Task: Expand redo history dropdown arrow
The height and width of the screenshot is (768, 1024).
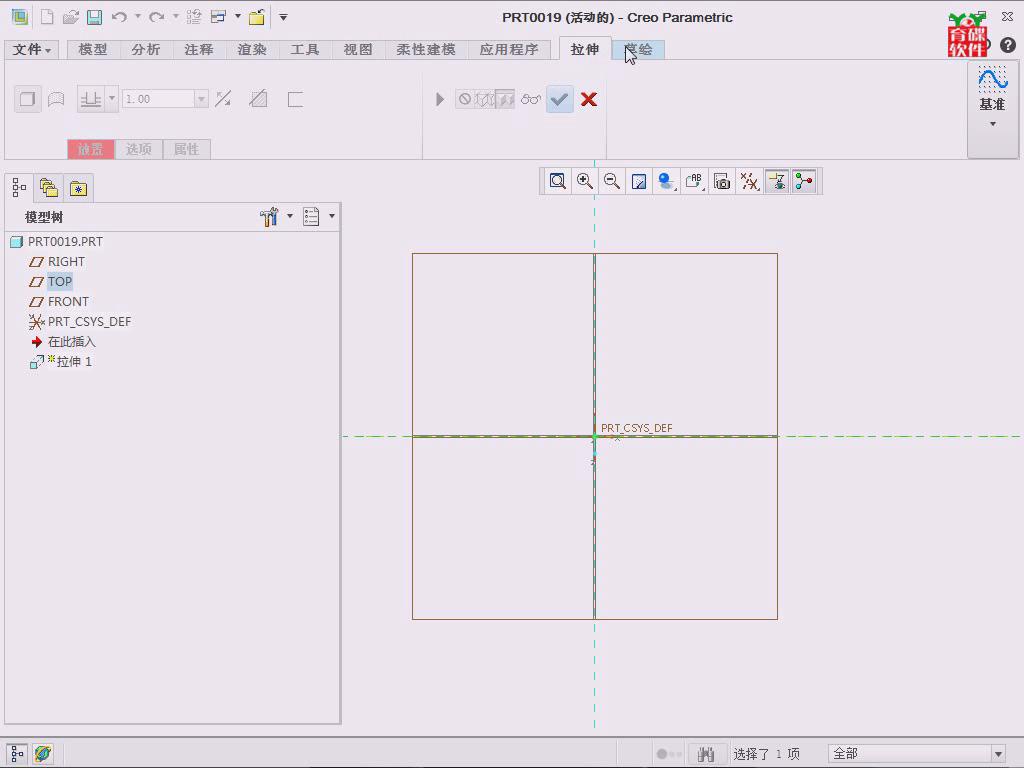Action: pos(176,17)
